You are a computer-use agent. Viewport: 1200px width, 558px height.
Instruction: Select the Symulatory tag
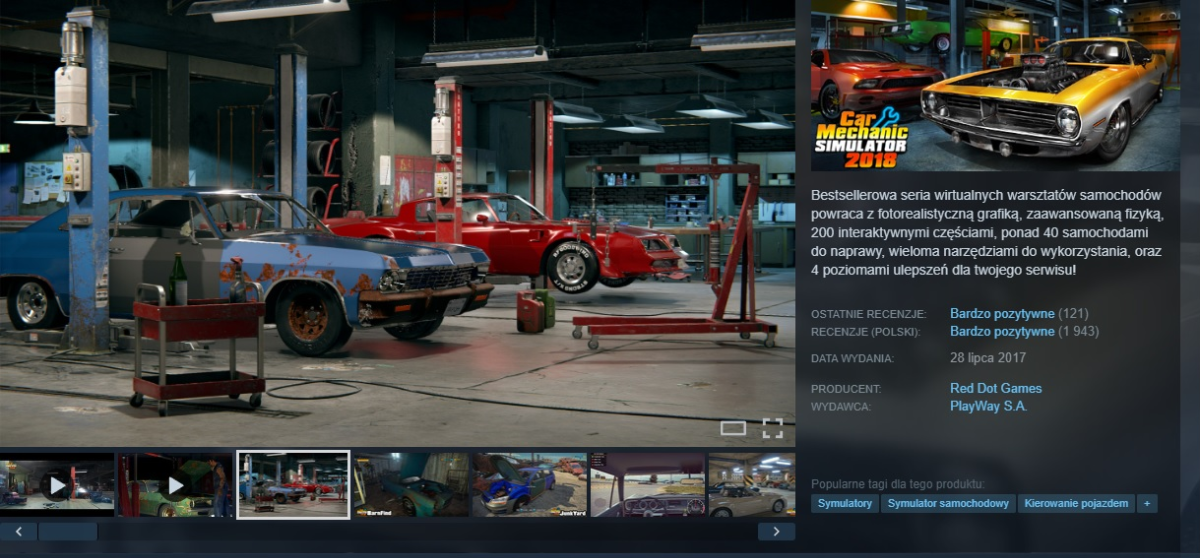(x=845, y=503)
